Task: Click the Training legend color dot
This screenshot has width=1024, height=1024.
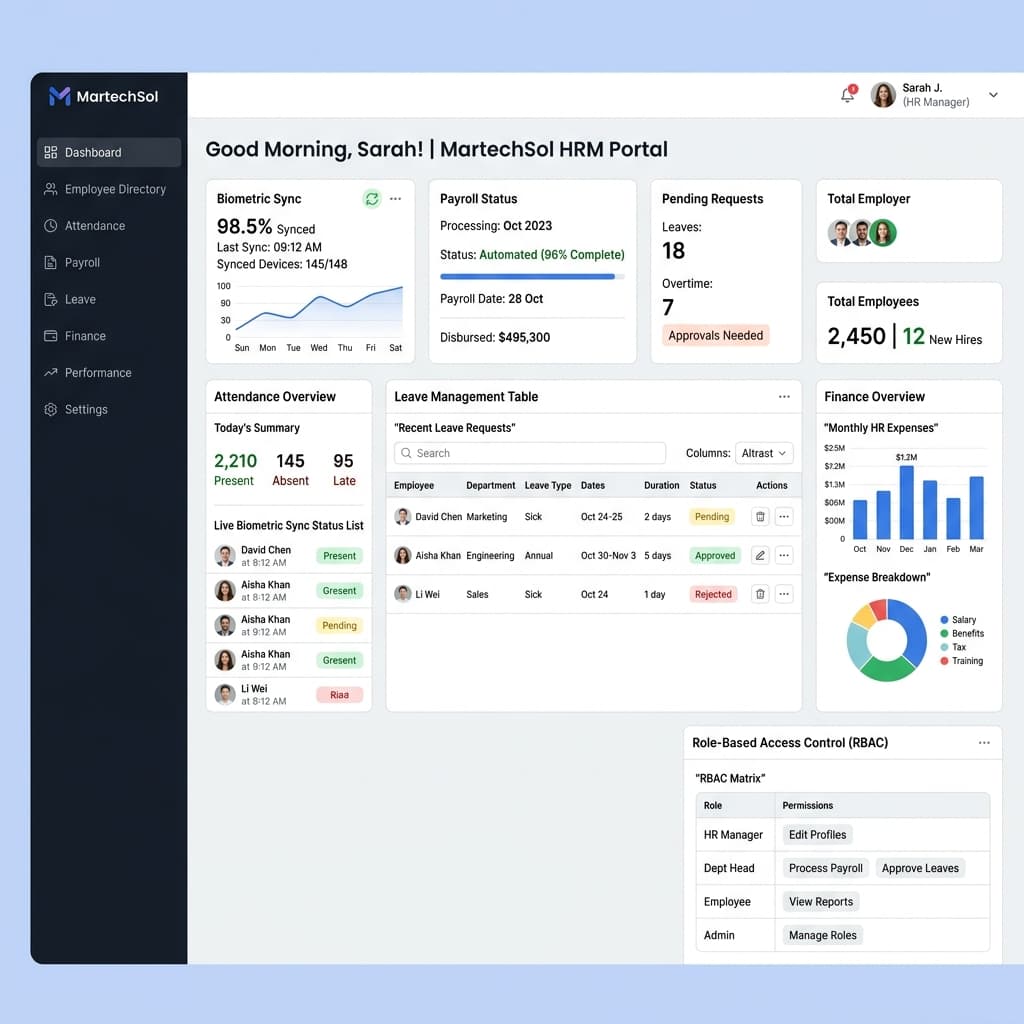Action: click(944, 661)
